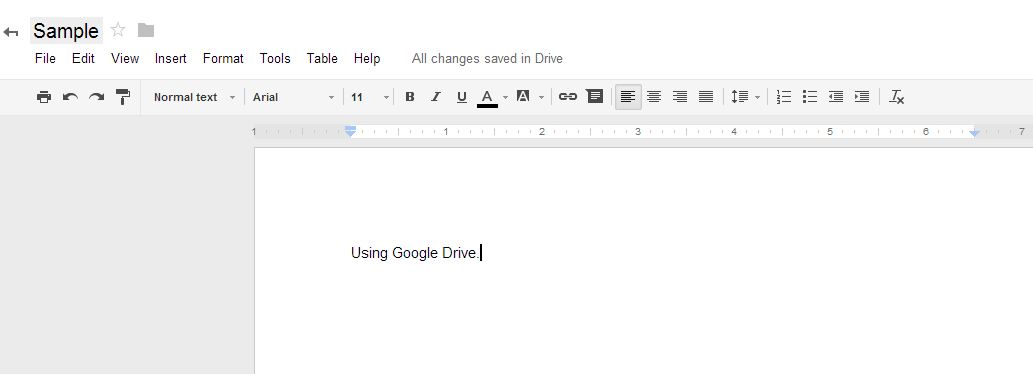Center align the text
The width and height of the screenshot is (1033, 374).
(x=654, y=97)
